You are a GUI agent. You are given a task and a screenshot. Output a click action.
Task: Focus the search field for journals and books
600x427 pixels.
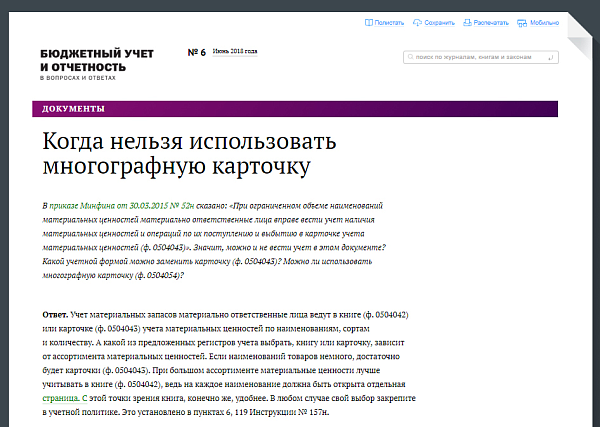481,57
